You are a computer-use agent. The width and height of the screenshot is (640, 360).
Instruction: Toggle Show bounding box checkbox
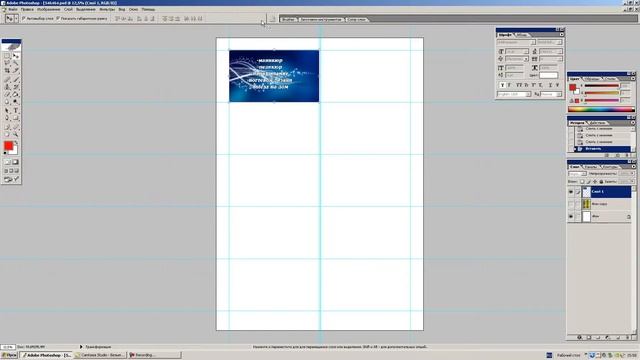click(58, 18)
